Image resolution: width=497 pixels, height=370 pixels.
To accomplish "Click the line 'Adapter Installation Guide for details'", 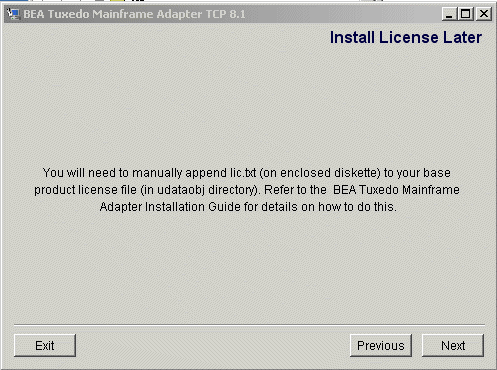I will pyautogui.click(x=248, y=207).
